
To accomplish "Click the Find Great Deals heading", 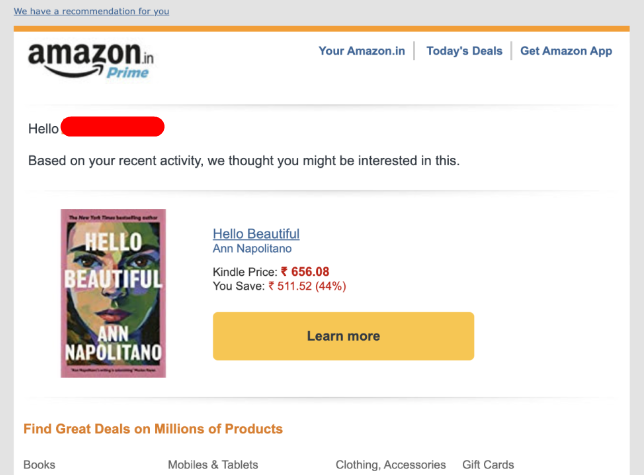I will point(153,429).
